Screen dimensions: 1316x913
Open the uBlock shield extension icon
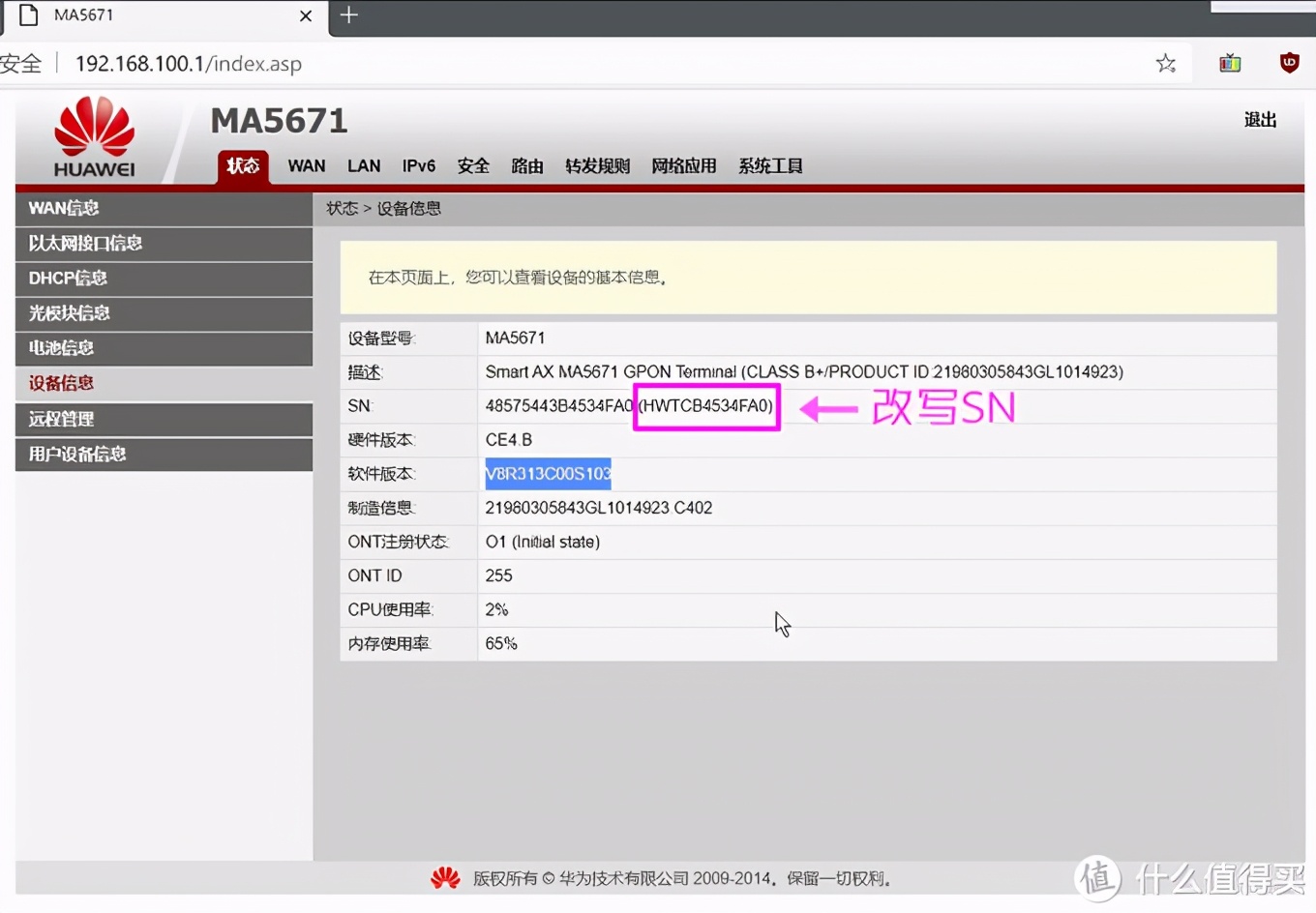click(1289, 63)
